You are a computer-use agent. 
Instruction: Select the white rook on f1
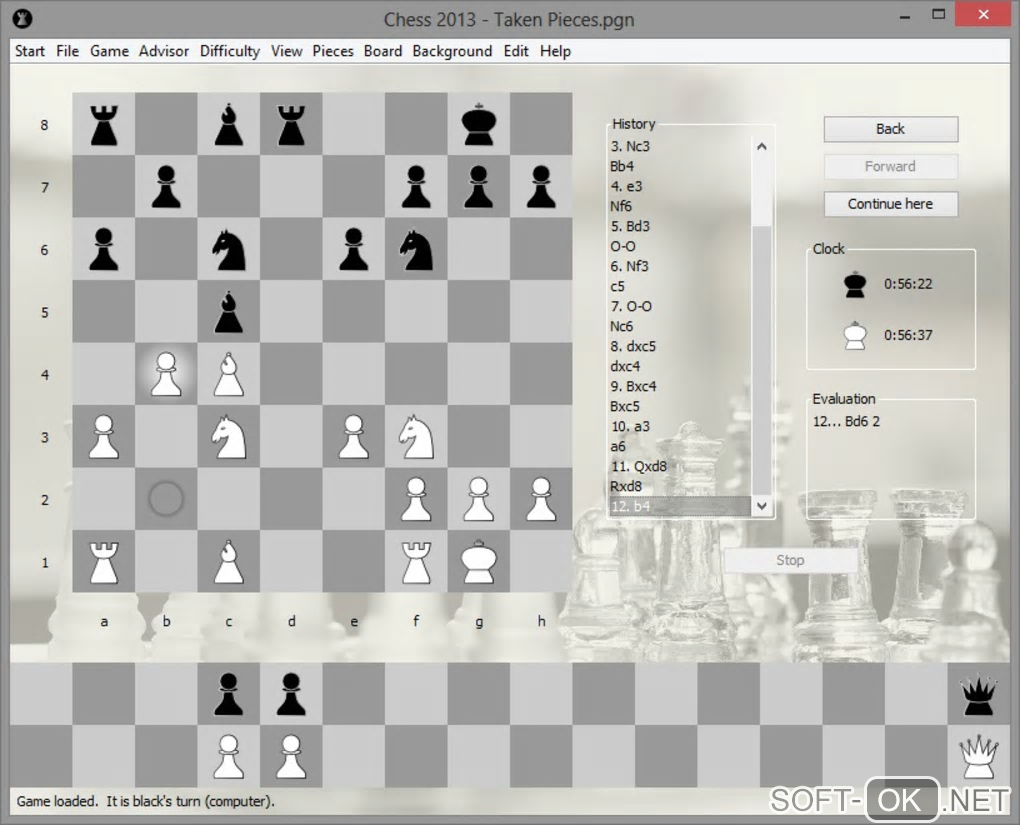(x=416, y=563)
